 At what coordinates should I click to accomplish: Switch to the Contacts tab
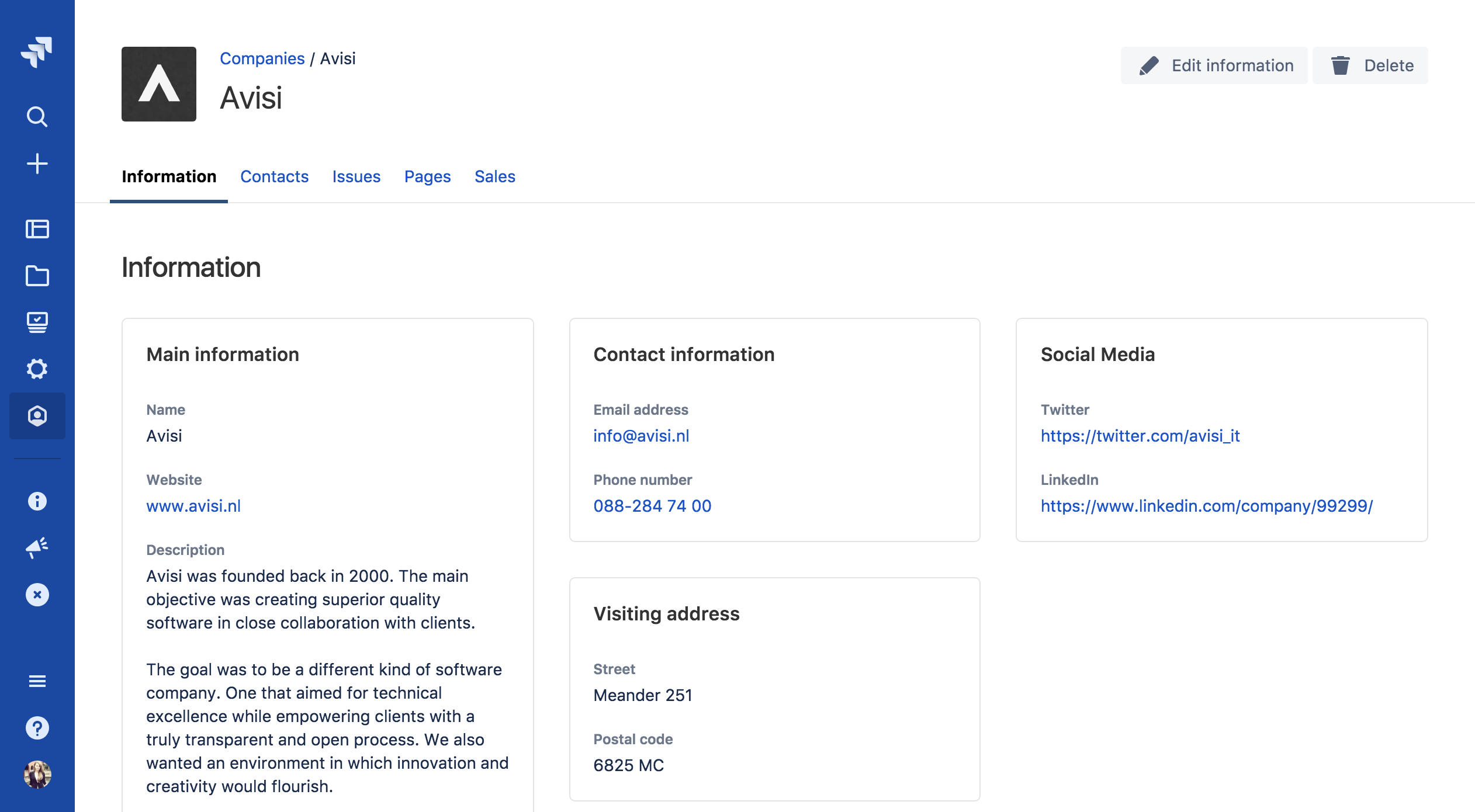point(274,176)
